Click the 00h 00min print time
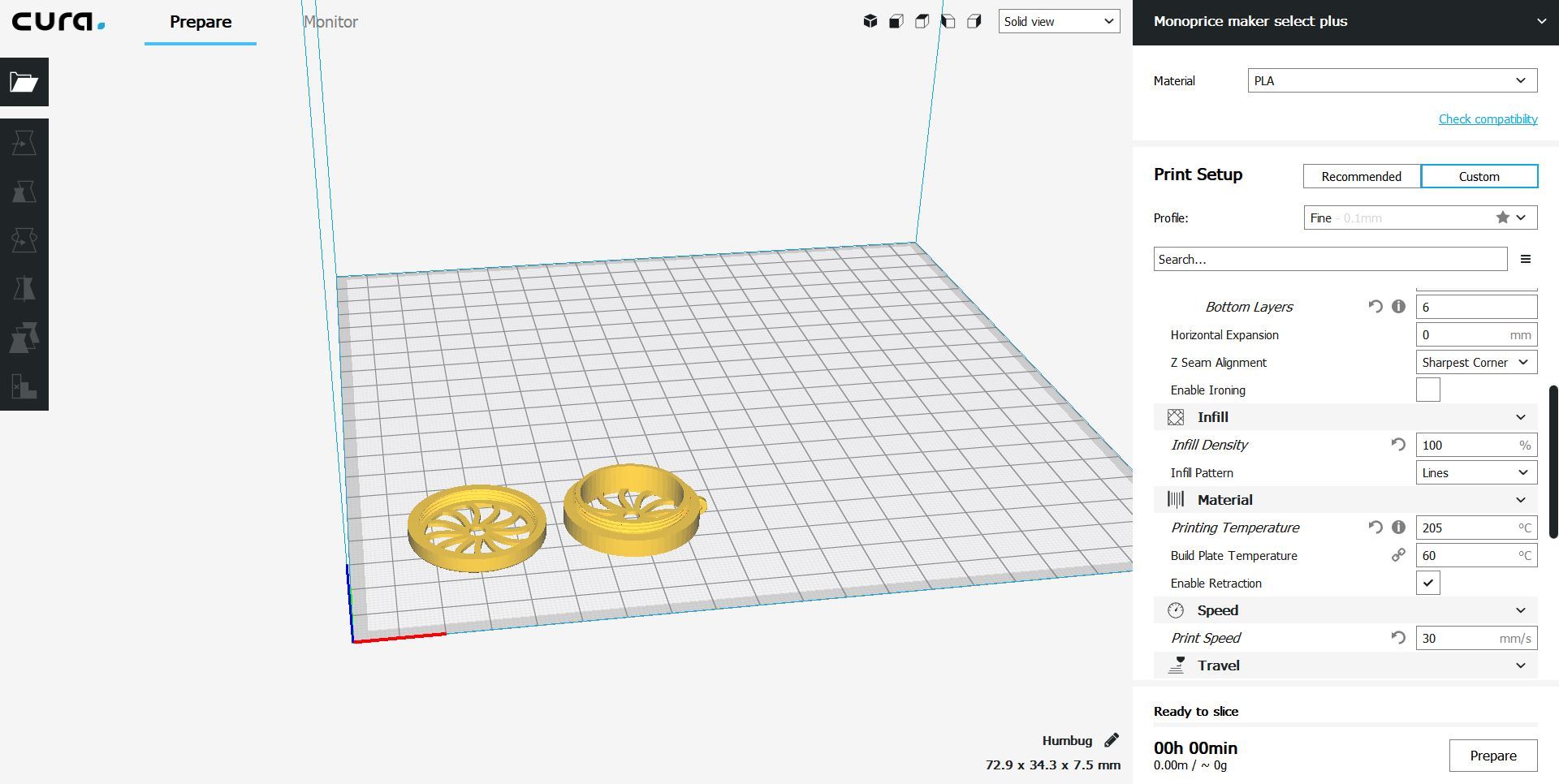Image resolution: width=1559 pixels, height=784 pixels. pyautogui.click(x=1195, y=747)
